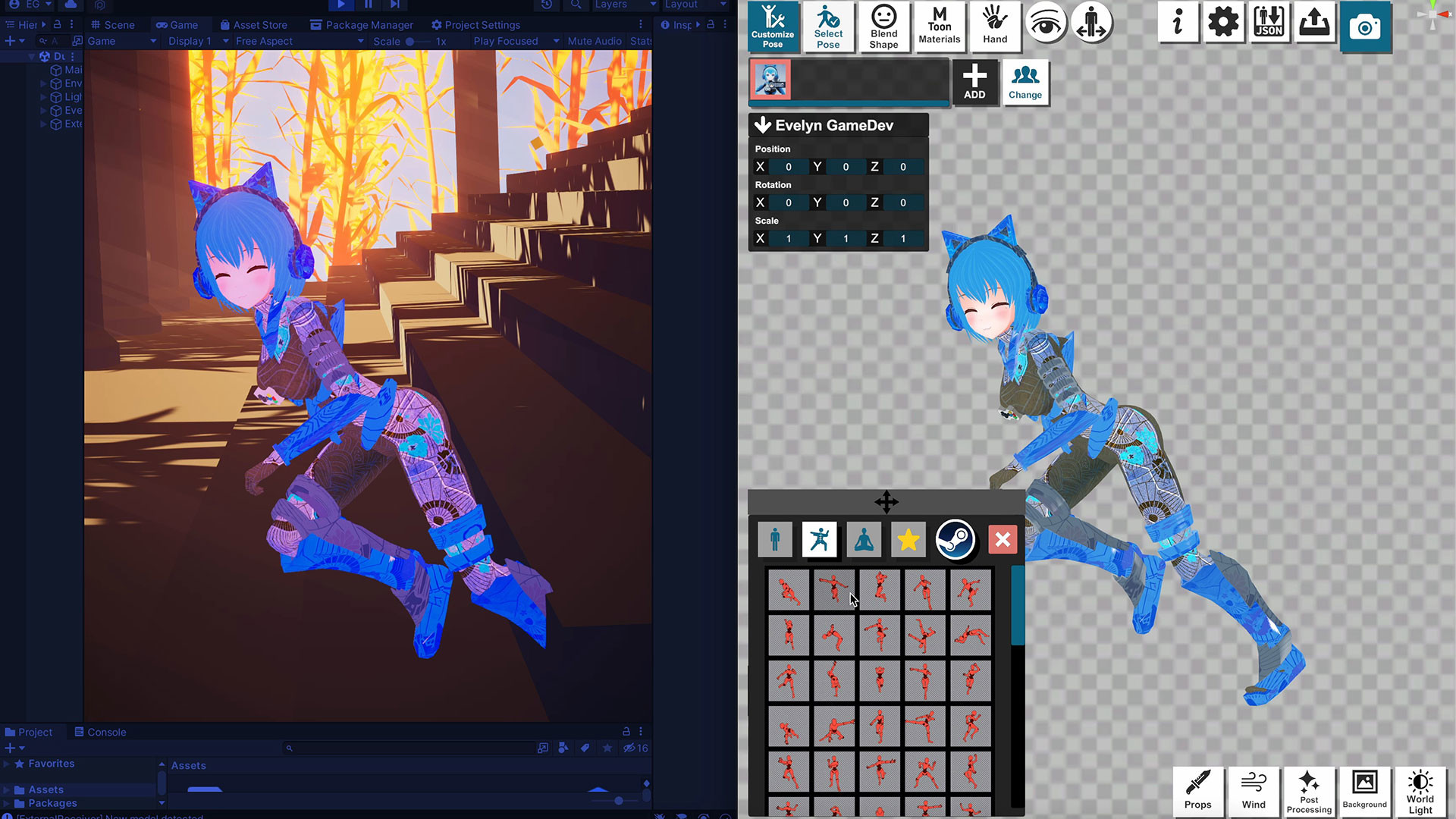The width and height of the screenshot is (1456, 819).
Task: Open the Layers dropdown
Action: pos(625,5)
